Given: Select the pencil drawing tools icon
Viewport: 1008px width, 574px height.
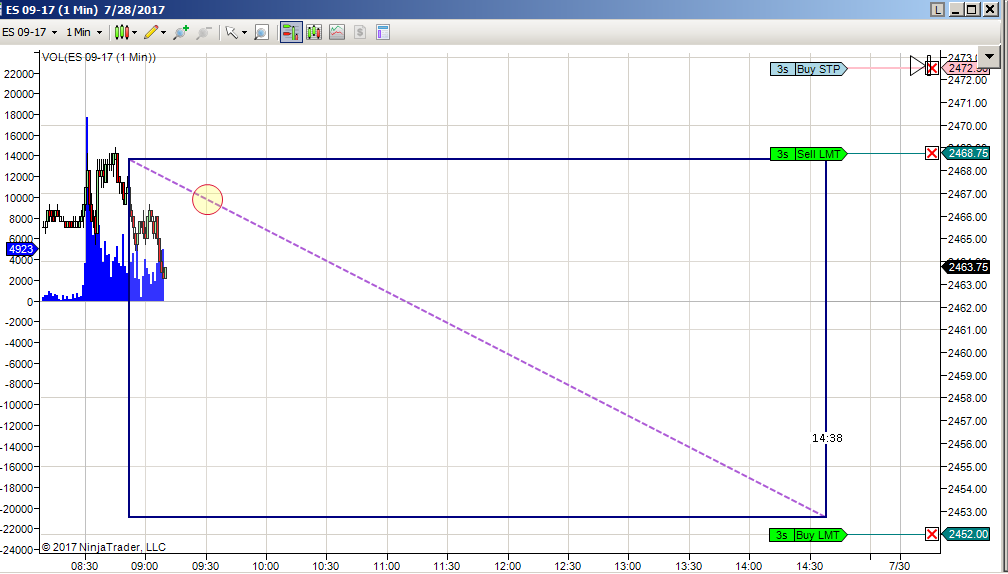Looking at the screenshot, I should 151,32.
